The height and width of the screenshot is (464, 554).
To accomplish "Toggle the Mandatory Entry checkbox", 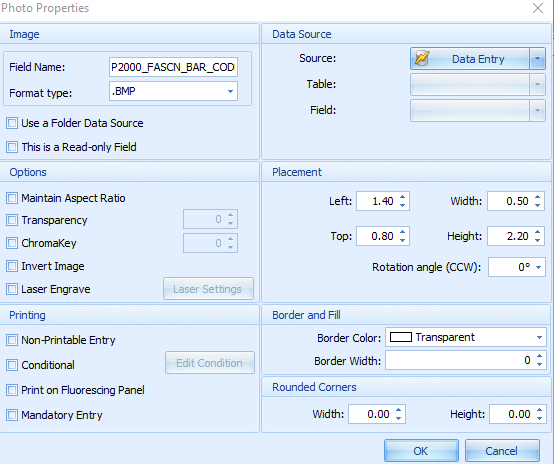I will (12, 415).
